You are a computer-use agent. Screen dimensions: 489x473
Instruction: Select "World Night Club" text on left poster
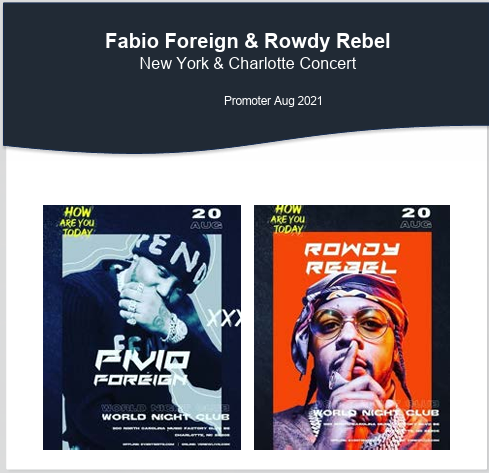tap(166, 417)
